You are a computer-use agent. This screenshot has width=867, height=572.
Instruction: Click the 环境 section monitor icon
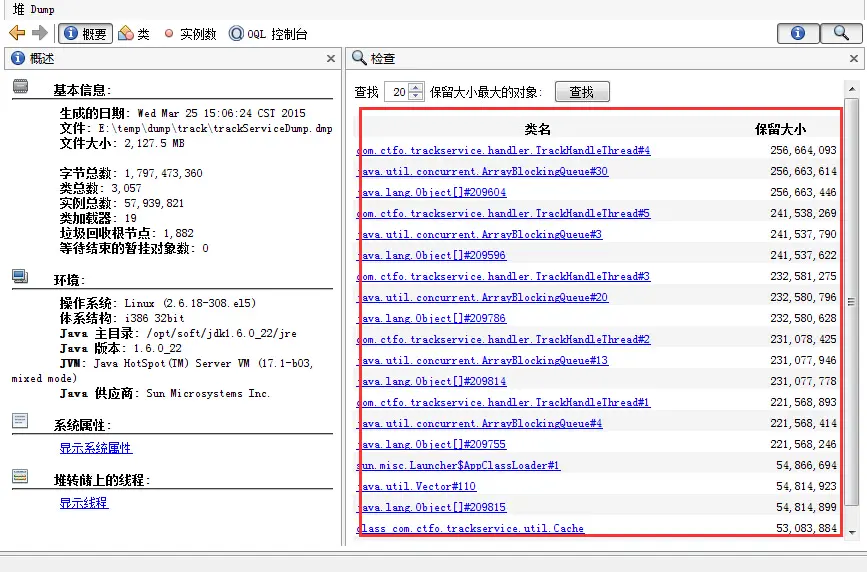20,276
